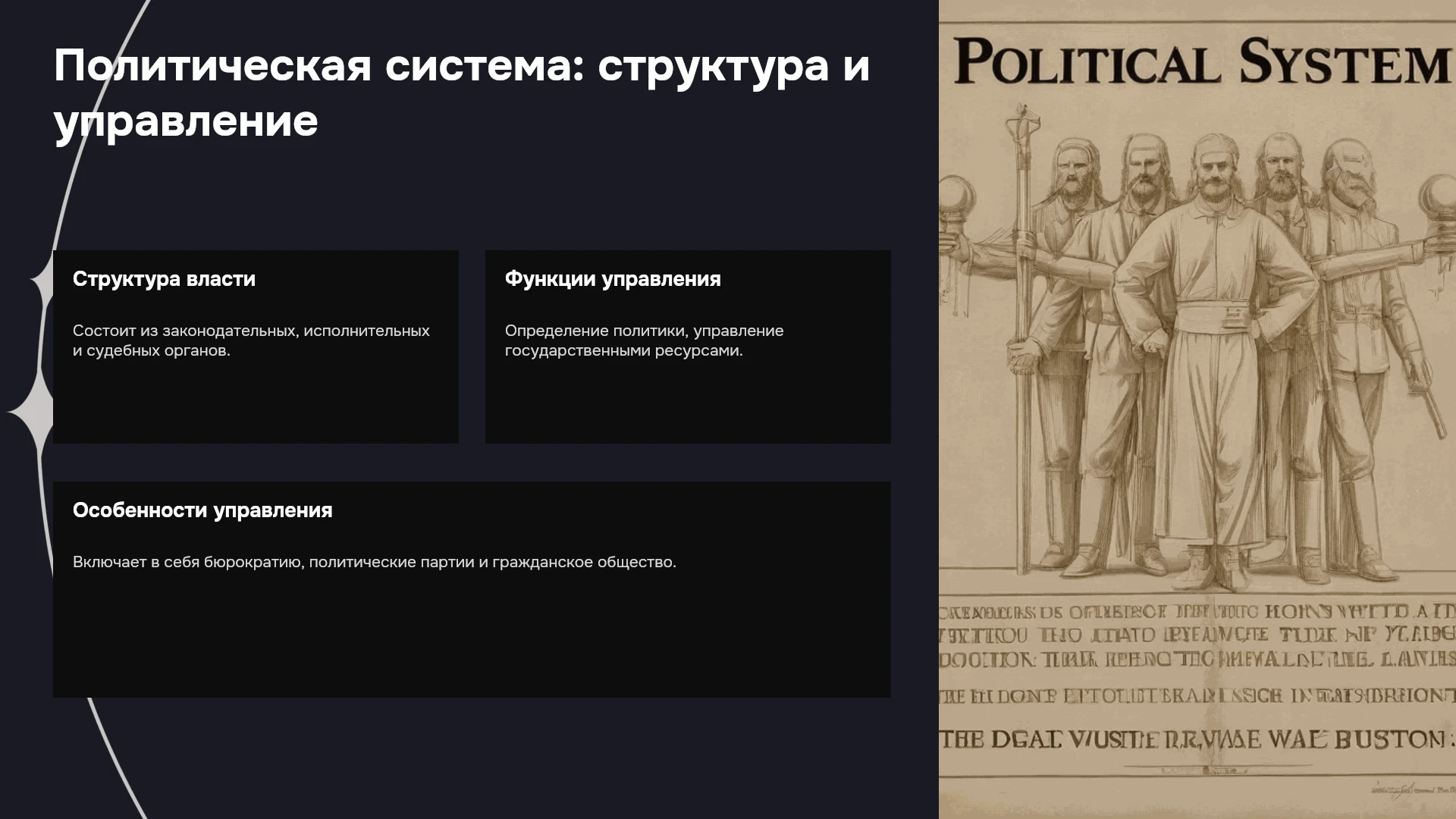Viewport: 1456px width, 819px height.
Task: Click empty space in Особенности управления card
Action: click(472, 637)
